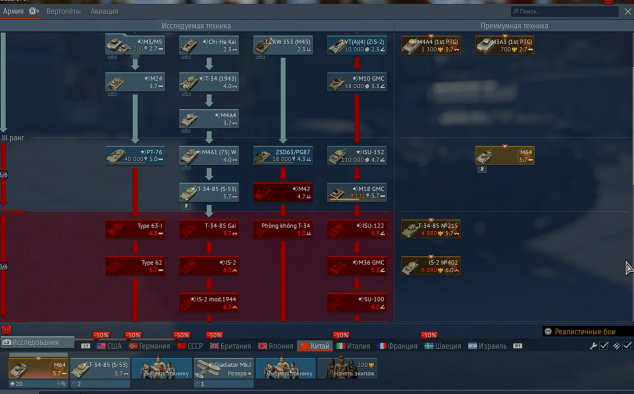Viewport: 634px width, 394px height.
Task: Select the Германия nation tab
Action: coord(149,346)
